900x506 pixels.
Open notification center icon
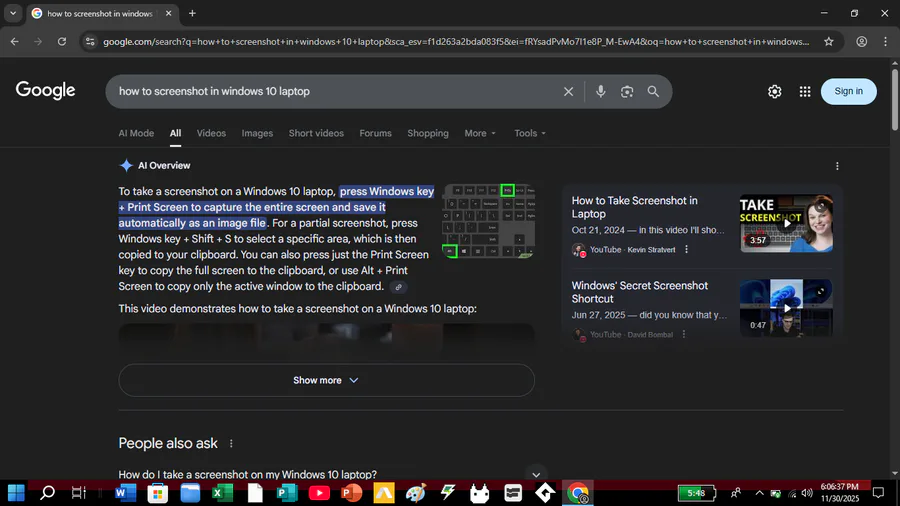click(x=878, y=493)
